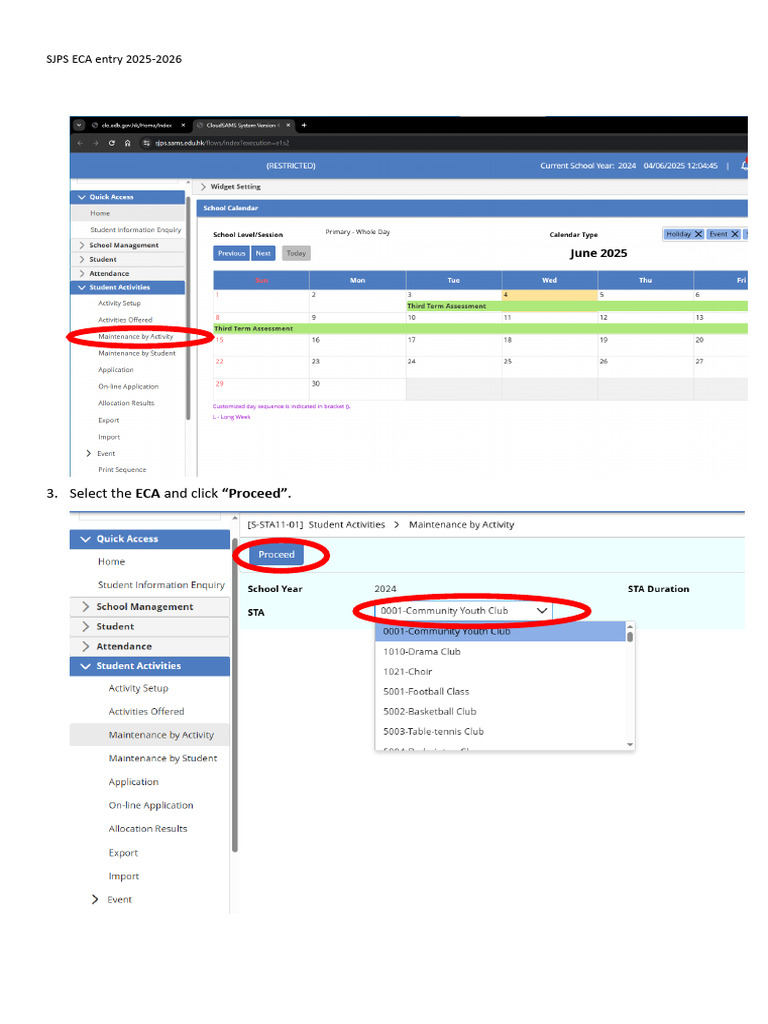
Task: Switch to the CloudSAMS System Version tab
Action: click(x=243, y=125)
